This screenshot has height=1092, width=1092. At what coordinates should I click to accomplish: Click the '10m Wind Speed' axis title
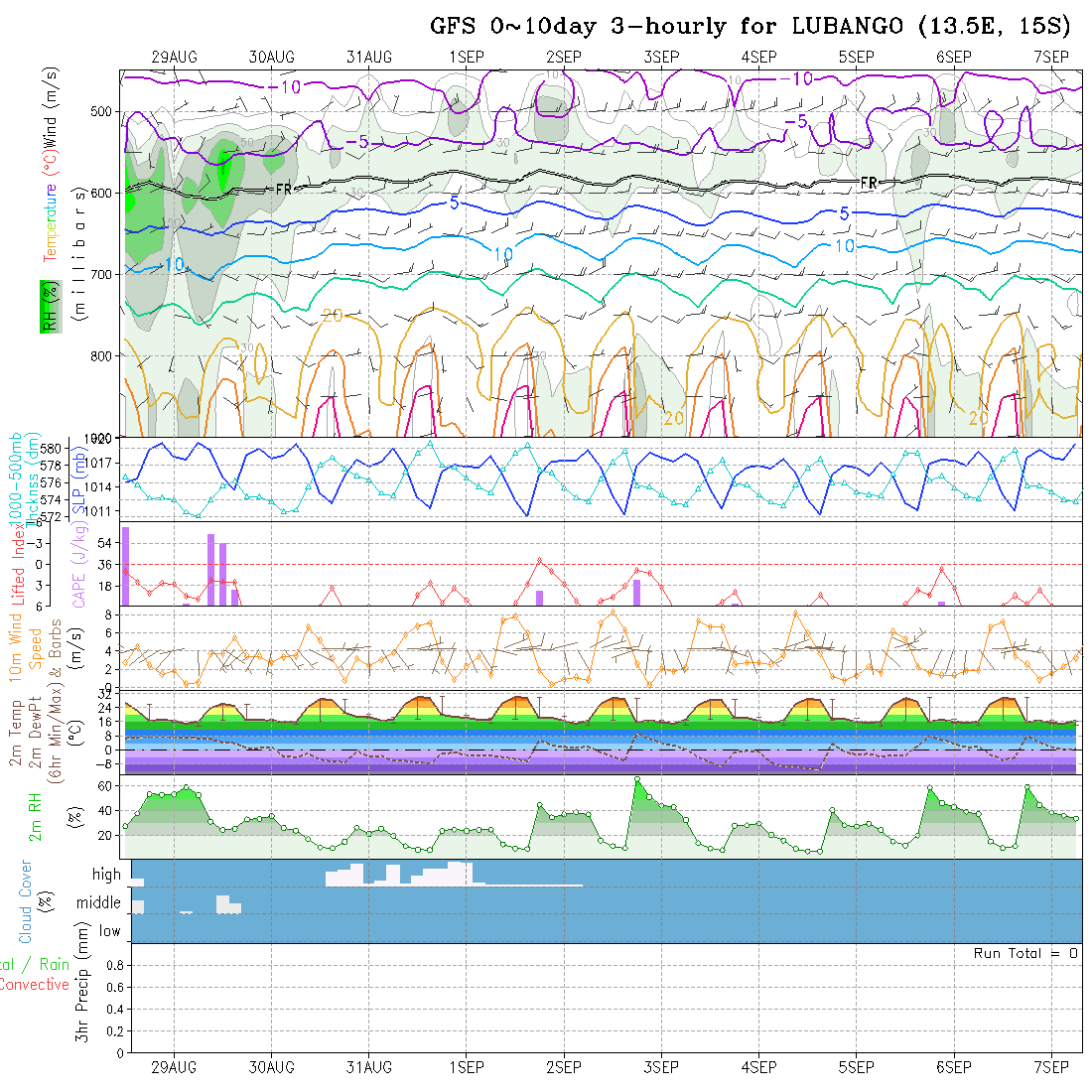click(25, 647)
